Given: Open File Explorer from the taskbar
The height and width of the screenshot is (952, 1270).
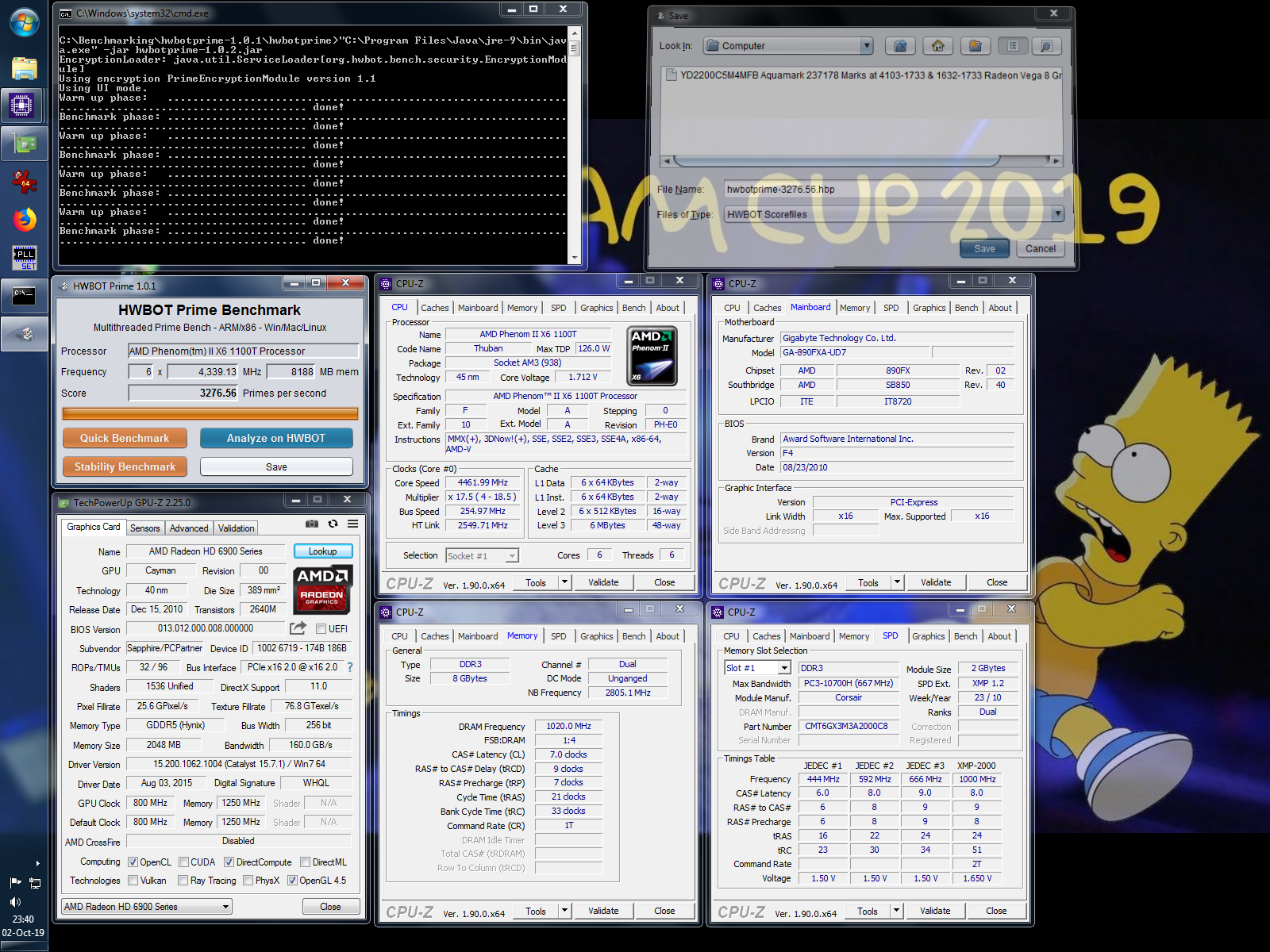Looking at the screenshot, I should point(24,68).
